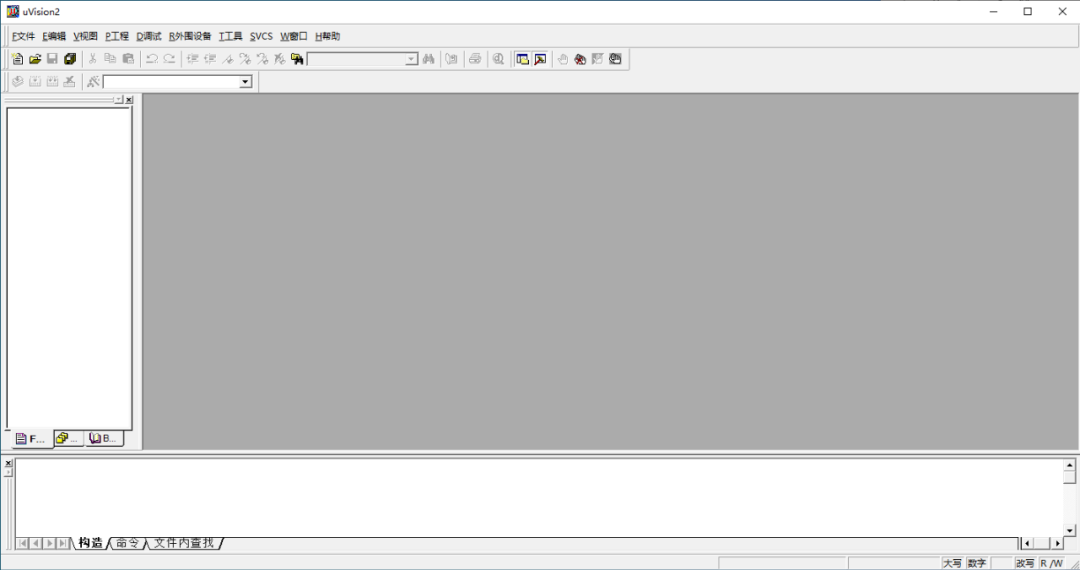Toggle the Output Window toolbar button
Screen dimensions: 1080x570
(541, 59)
